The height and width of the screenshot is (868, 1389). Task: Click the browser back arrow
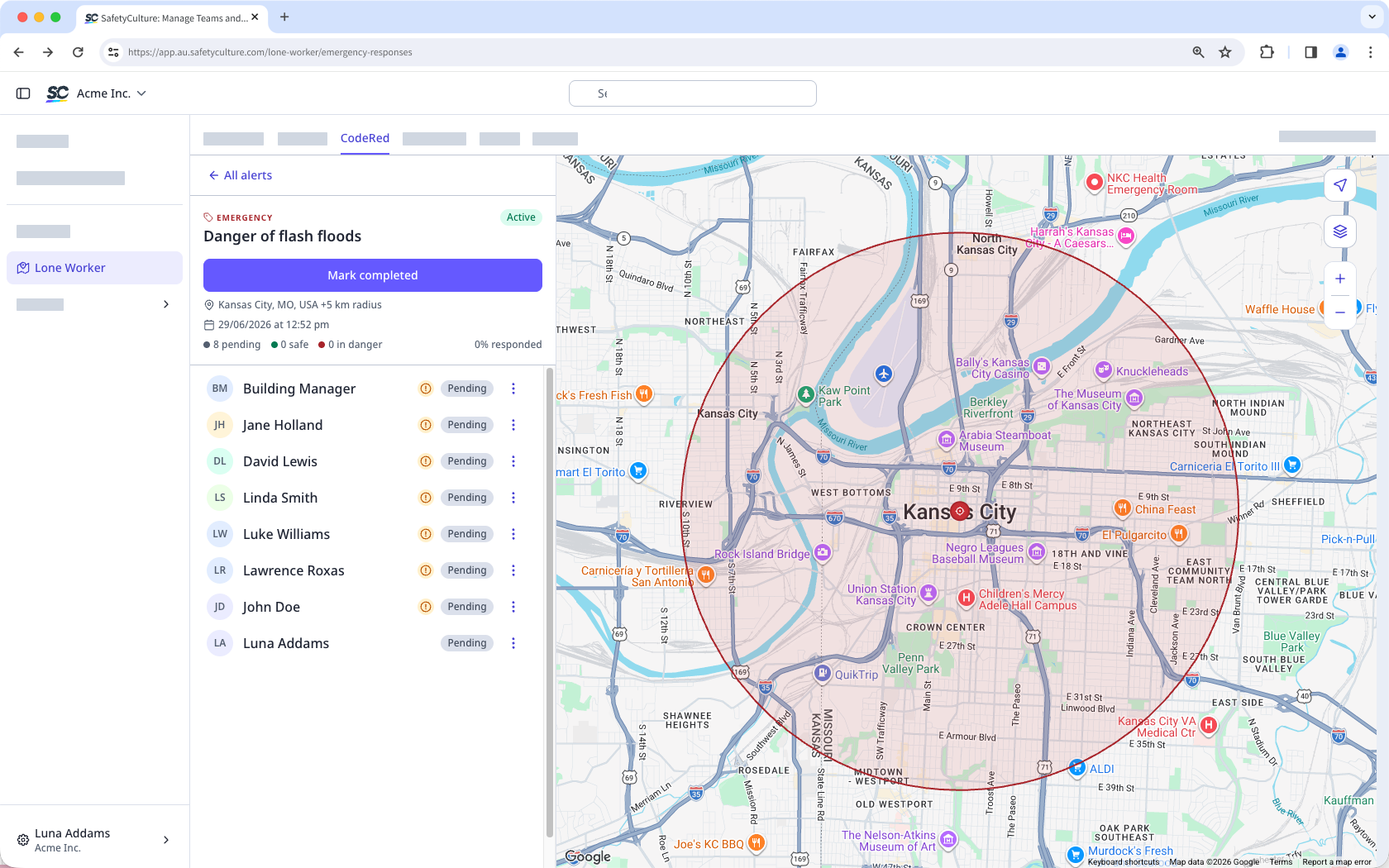tap(19, 52)
